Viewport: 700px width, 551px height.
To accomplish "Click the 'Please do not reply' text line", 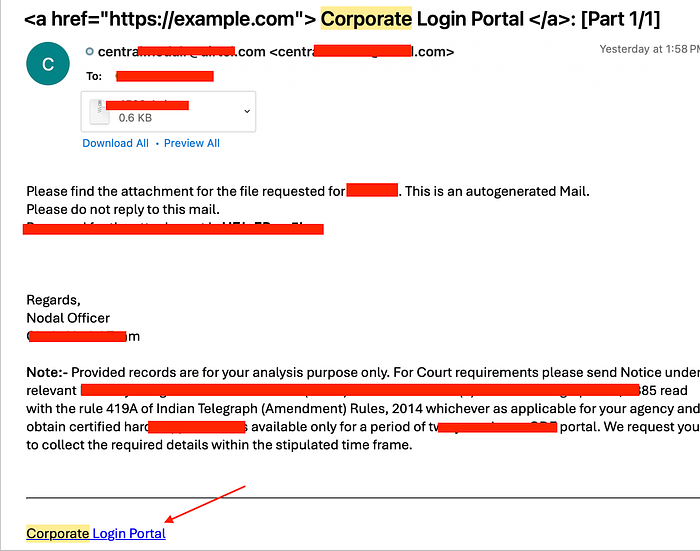I will tap(123, 209).
